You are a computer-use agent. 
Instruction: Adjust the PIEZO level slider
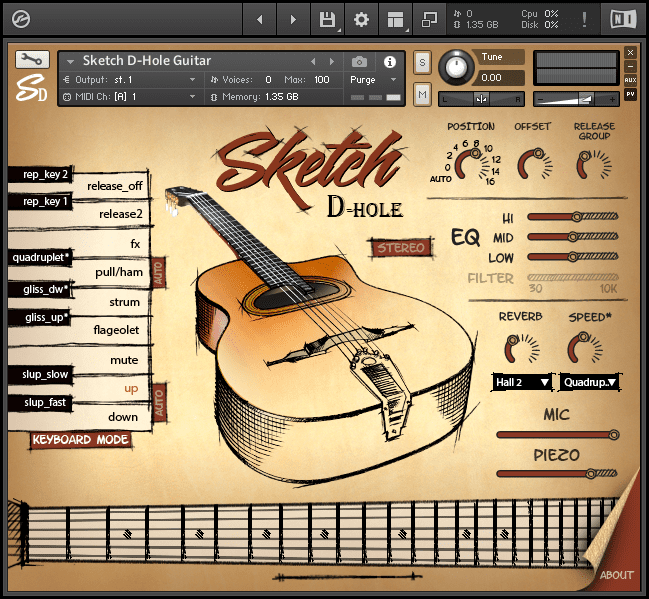[x=557, y=474]
